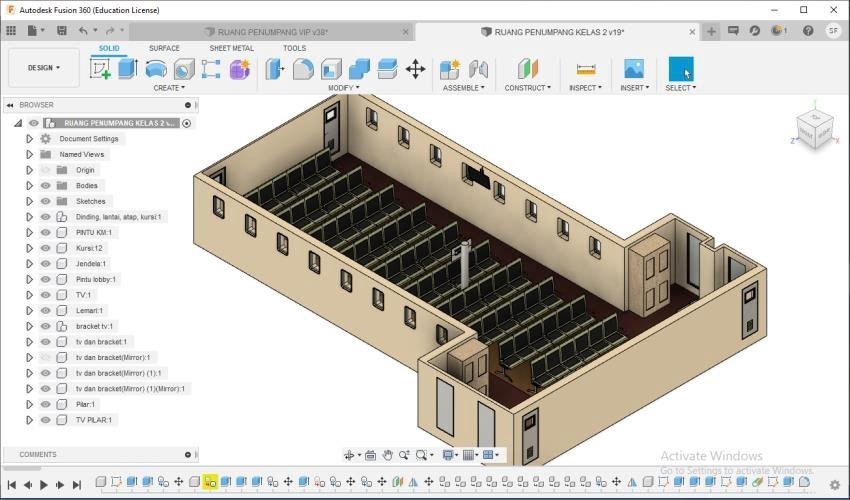Play the timeline
850x500 pixels.
[x=44, y=485]
